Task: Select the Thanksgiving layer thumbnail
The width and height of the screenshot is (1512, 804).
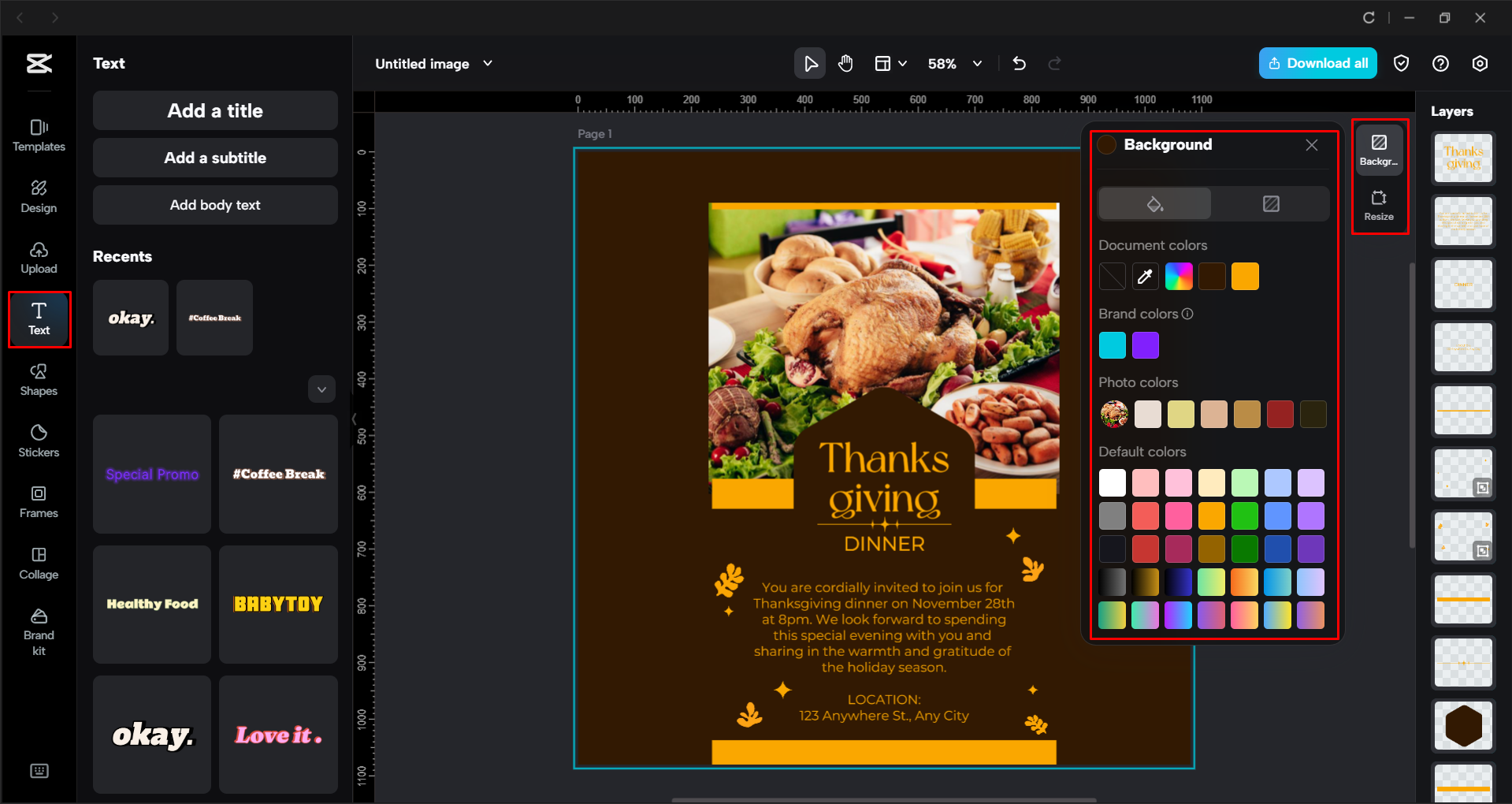Action: [x=1462, y=158]
